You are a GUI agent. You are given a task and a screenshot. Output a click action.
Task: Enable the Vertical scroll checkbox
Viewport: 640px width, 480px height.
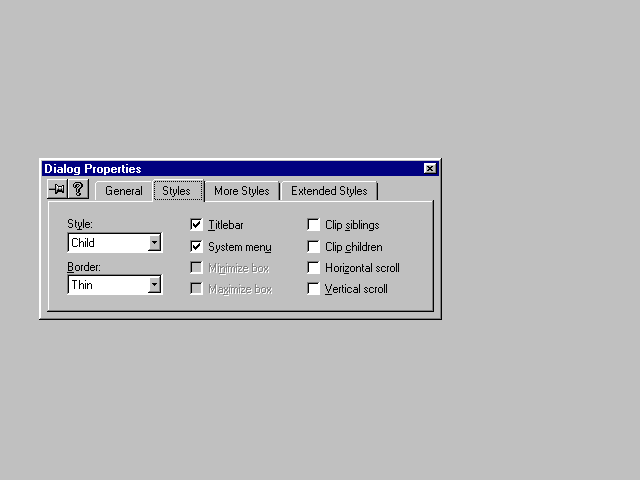click(x=314, y=289)
